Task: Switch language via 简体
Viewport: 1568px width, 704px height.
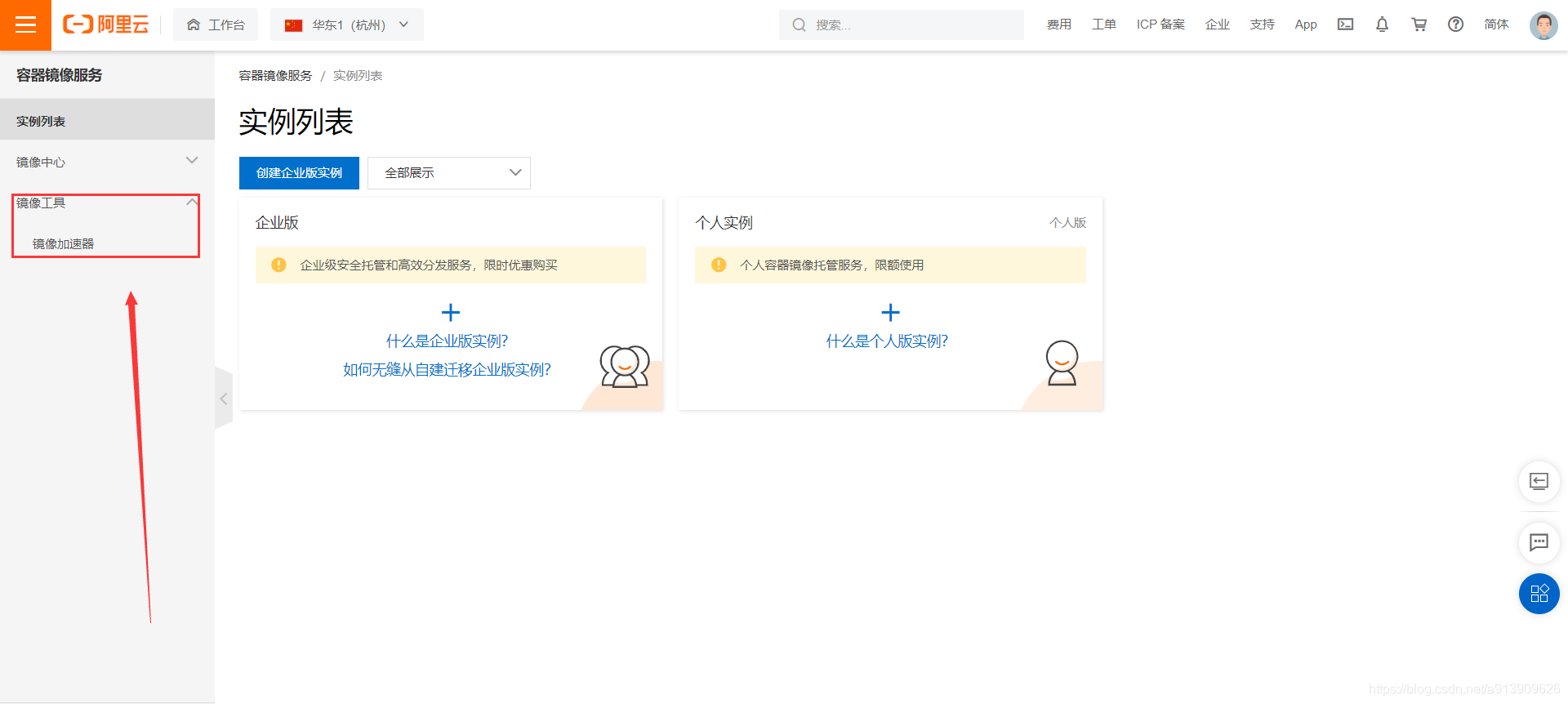Action: (1496, 25)
